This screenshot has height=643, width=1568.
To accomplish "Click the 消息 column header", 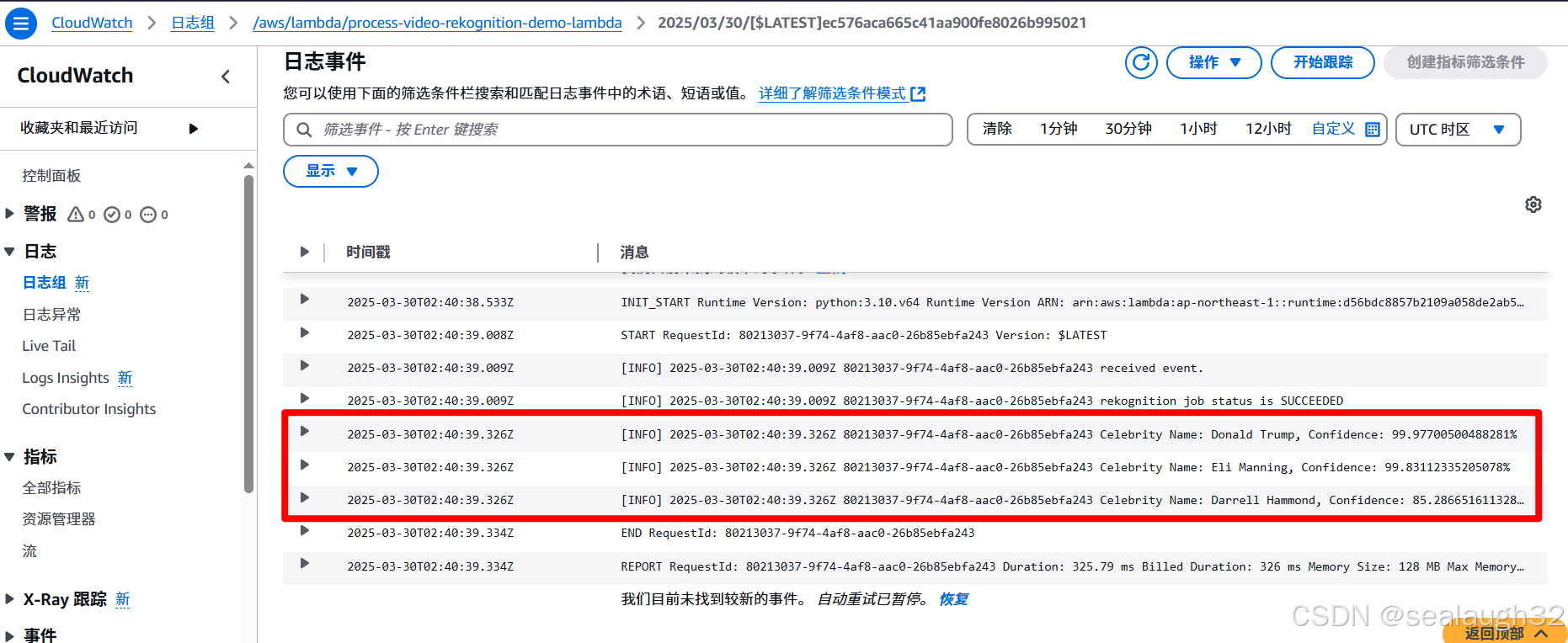I will click(x=634, y=252).
